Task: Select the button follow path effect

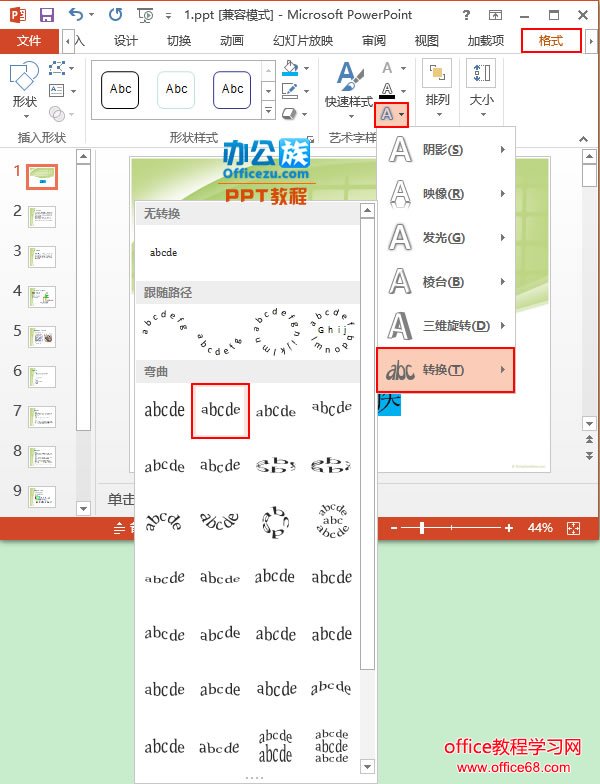Action: tap(332, 331)
